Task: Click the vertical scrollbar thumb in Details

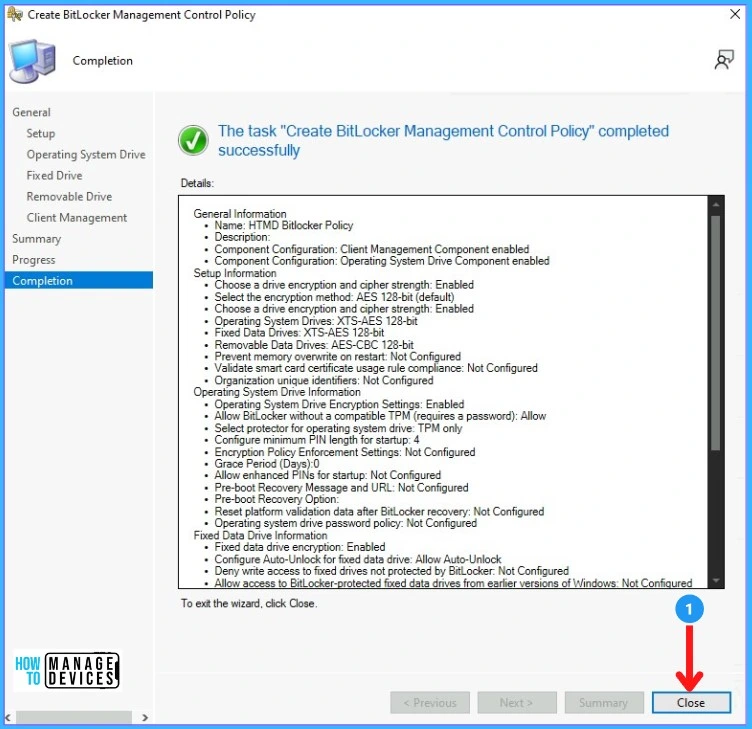Action: [x=716, y=333]
